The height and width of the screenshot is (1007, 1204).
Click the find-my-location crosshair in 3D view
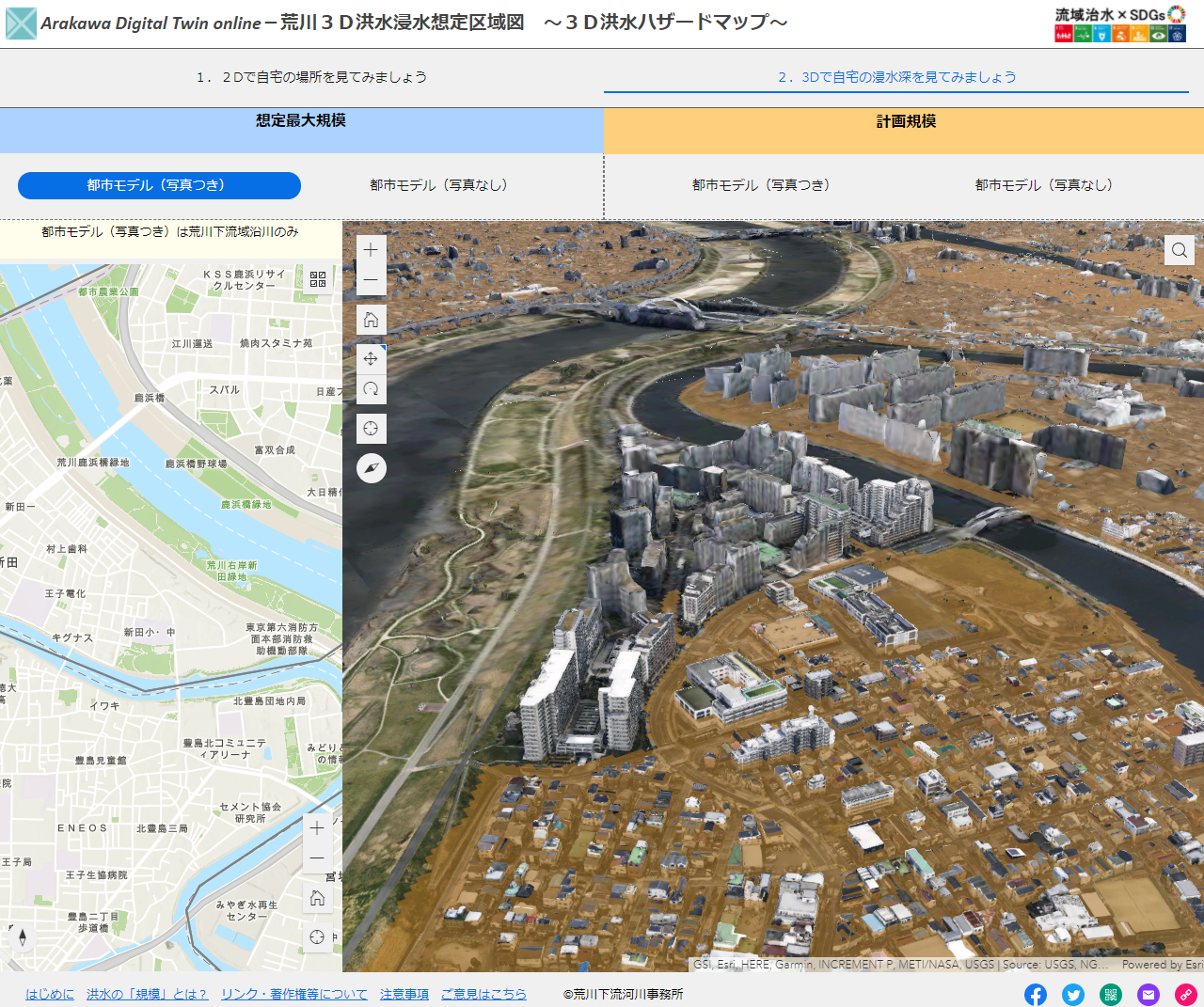click(371, 428)
